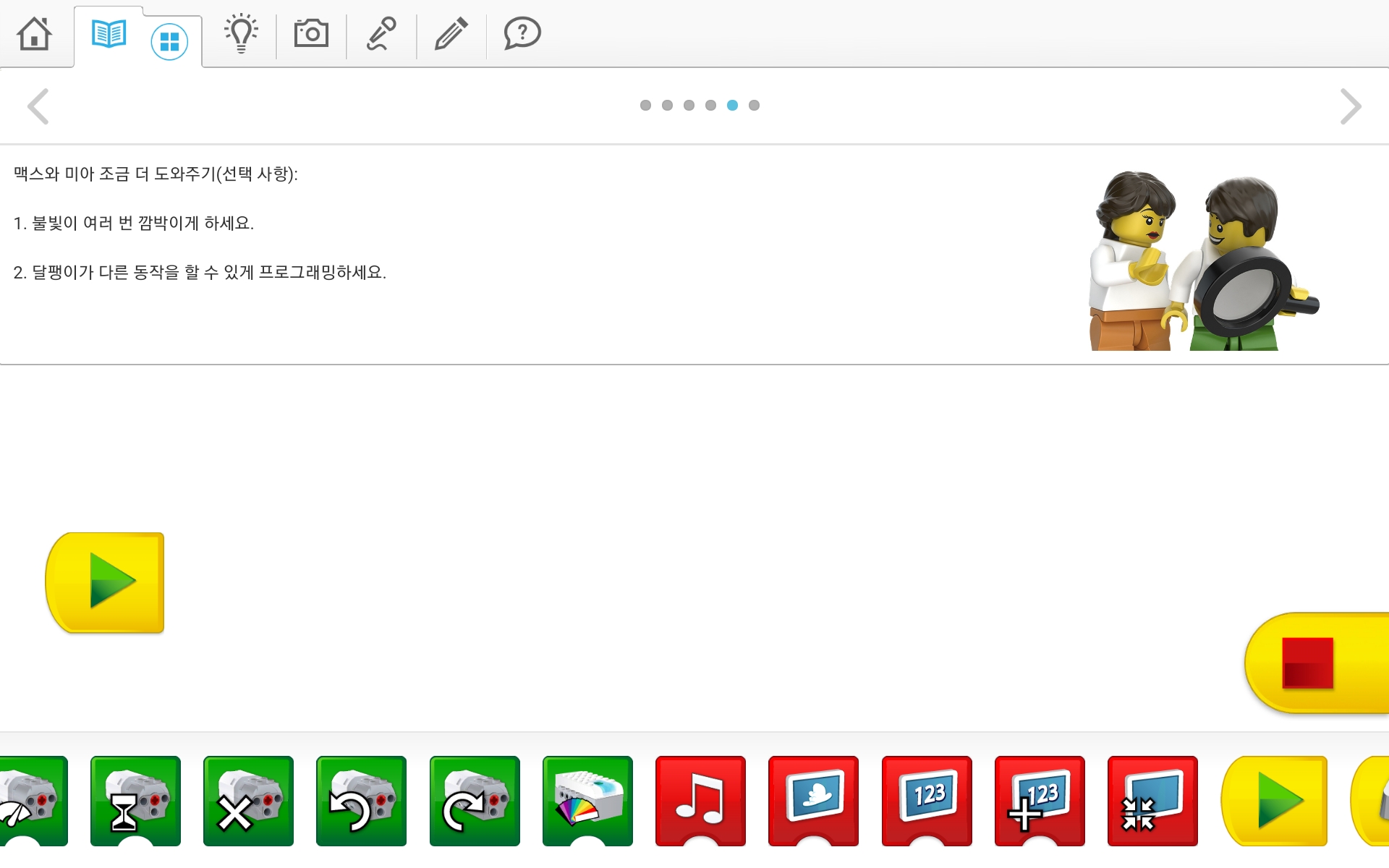Select the motor power block

(x=33, y=801)
